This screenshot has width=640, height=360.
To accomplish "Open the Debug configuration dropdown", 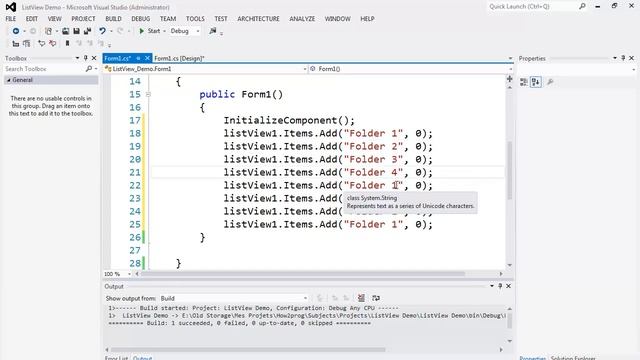I will click(198, 31).
